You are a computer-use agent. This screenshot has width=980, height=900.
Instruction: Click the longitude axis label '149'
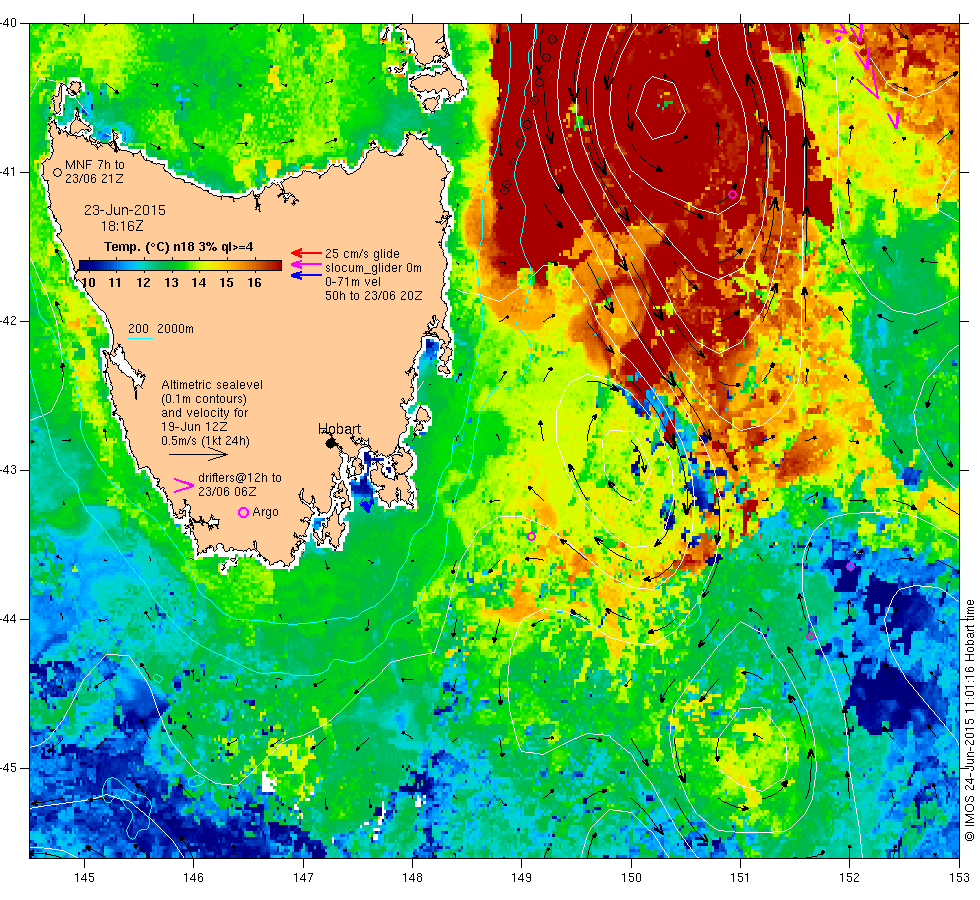[x=521, y=878]
